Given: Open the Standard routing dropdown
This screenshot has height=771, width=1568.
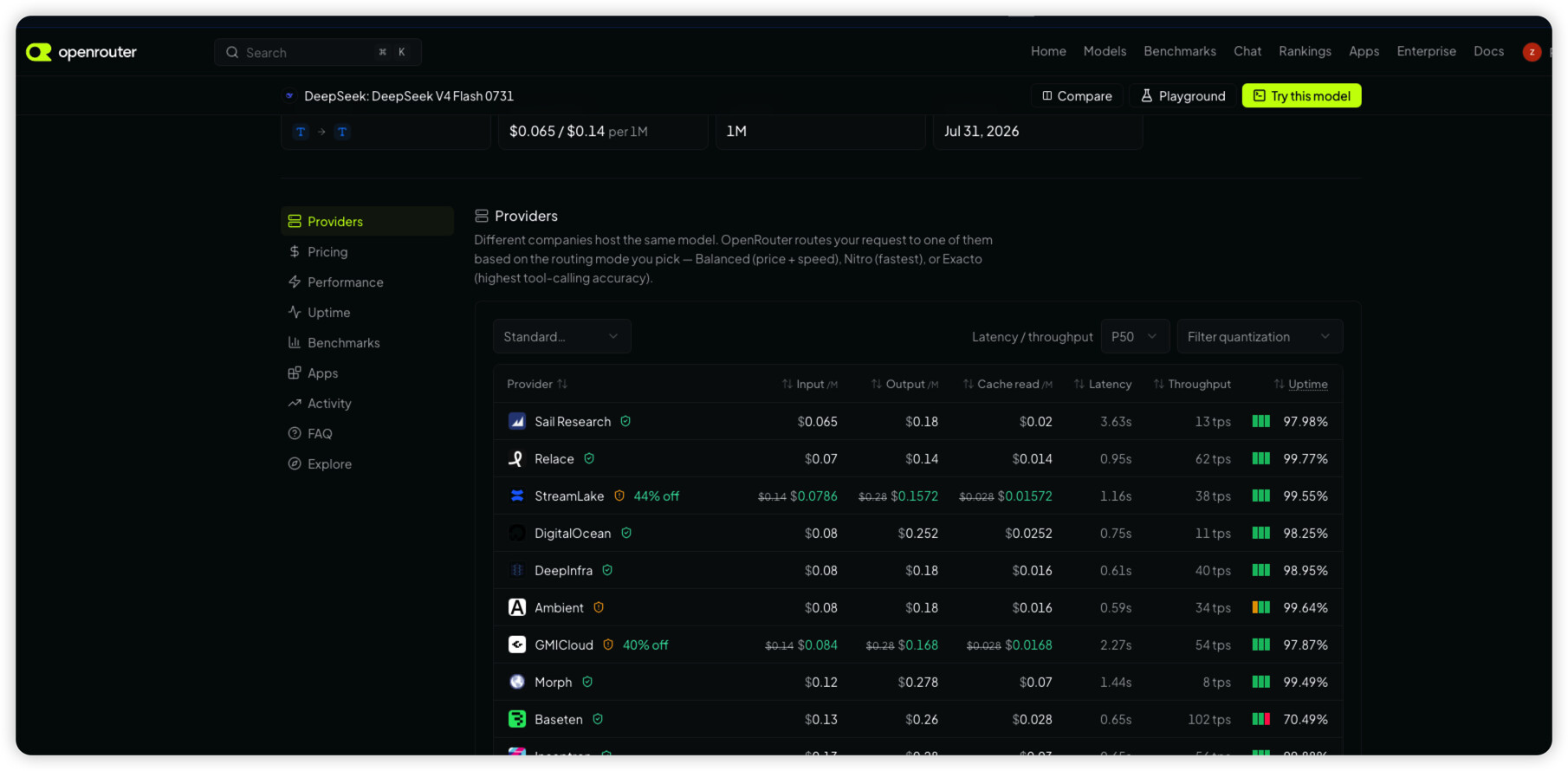Looking at the screenshot, I should click(x=562, y=336).
